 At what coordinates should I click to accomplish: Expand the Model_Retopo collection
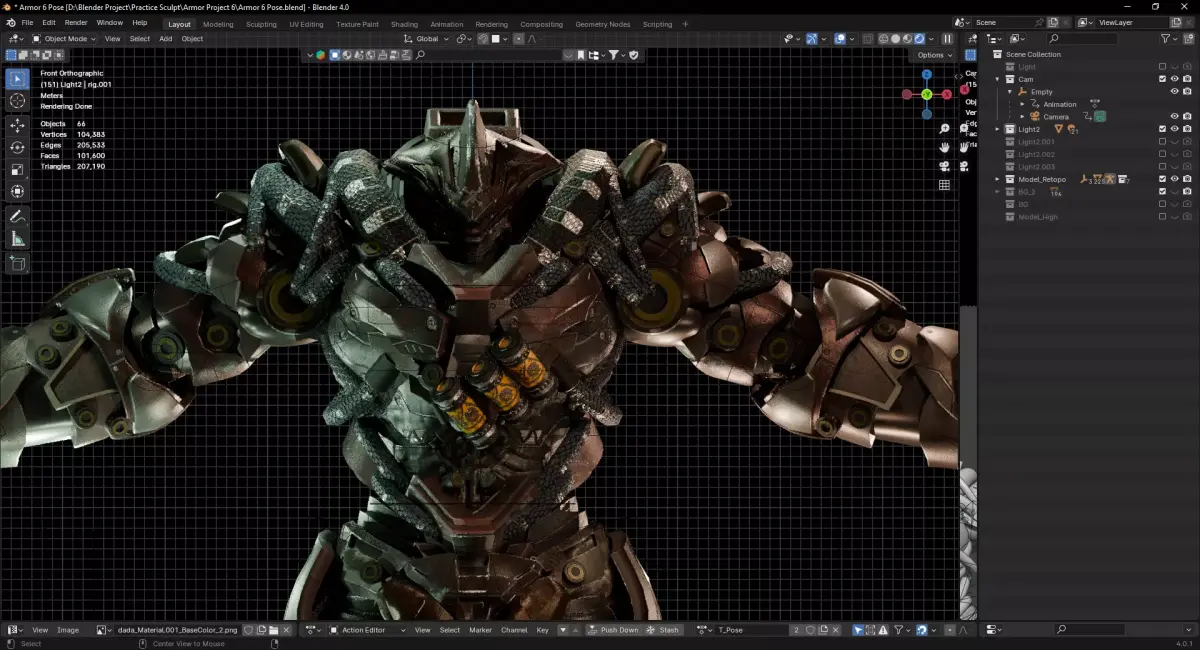coord(997,179)
